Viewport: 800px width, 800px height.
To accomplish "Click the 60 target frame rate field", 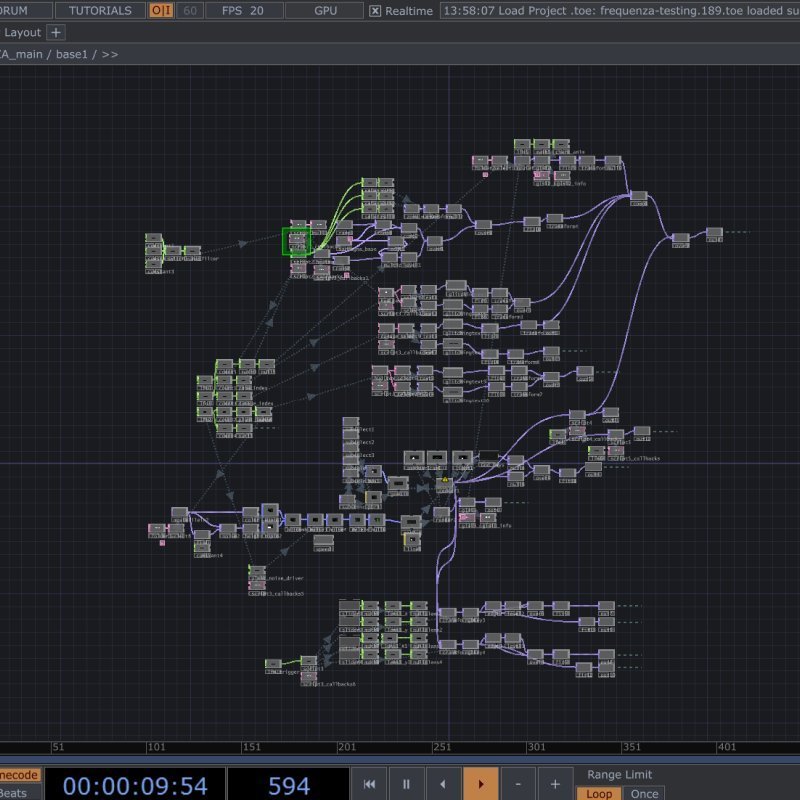I will point(190,10).
